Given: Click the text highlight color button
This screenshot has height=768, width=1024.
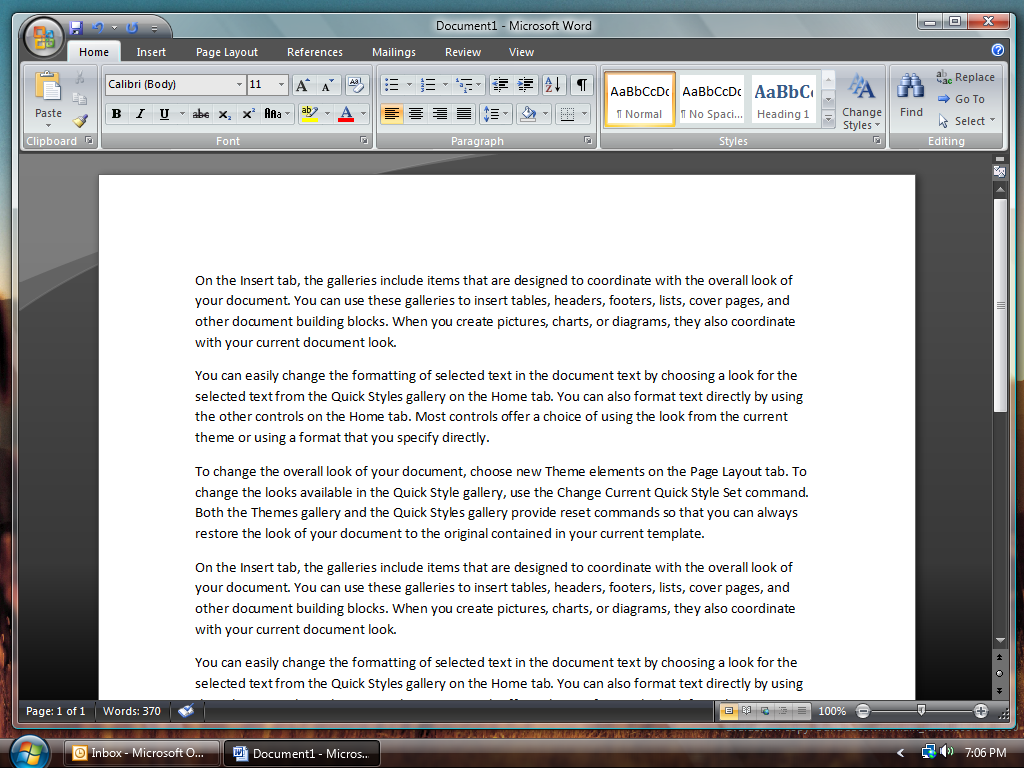Looking at the screenshot, I should (310, 114).
